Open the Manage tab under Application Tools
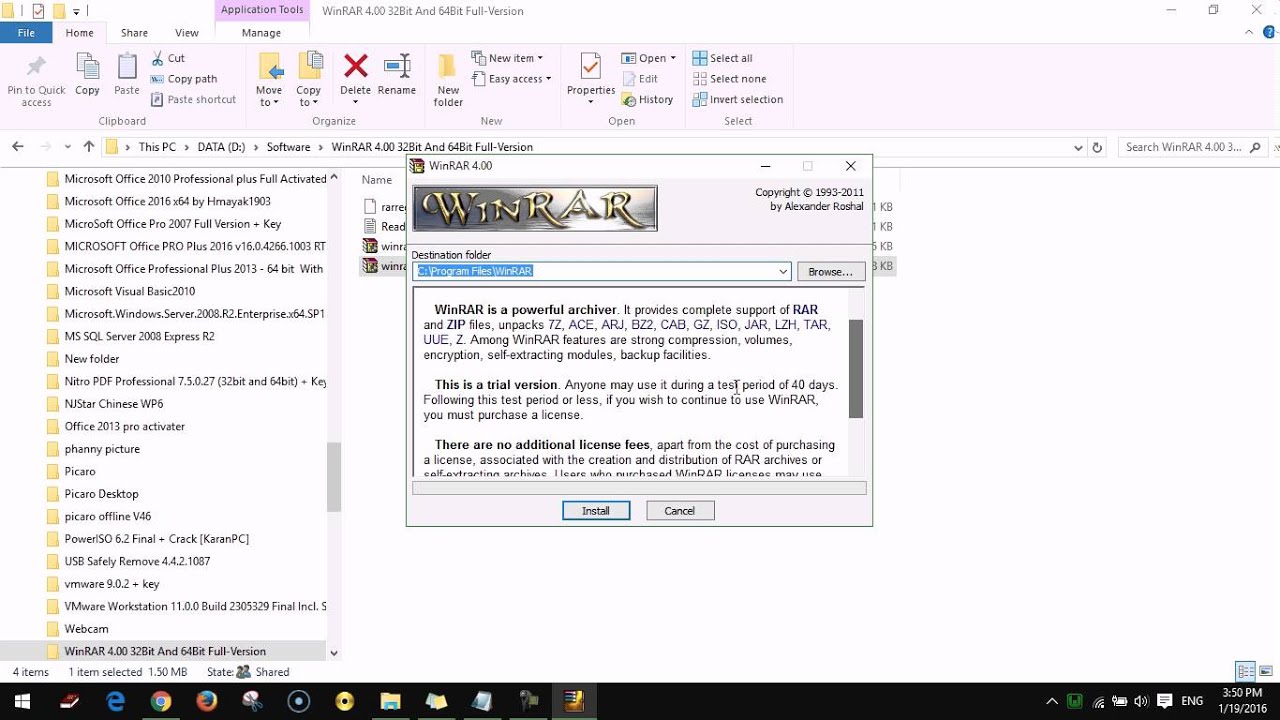Image resolution: width=1280 pixels, height=720 pixels. [261, 33]
